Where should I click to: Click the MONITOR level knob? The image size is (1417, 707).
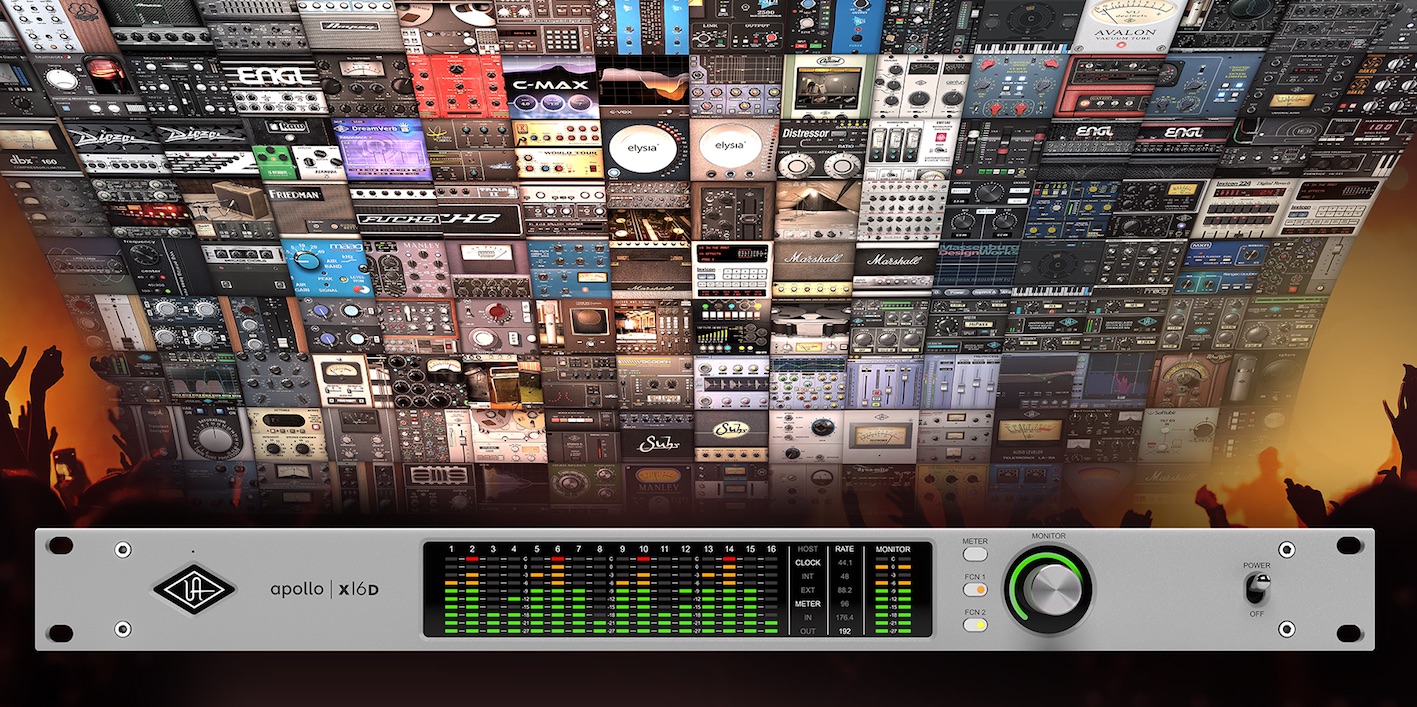point(1049,589)
